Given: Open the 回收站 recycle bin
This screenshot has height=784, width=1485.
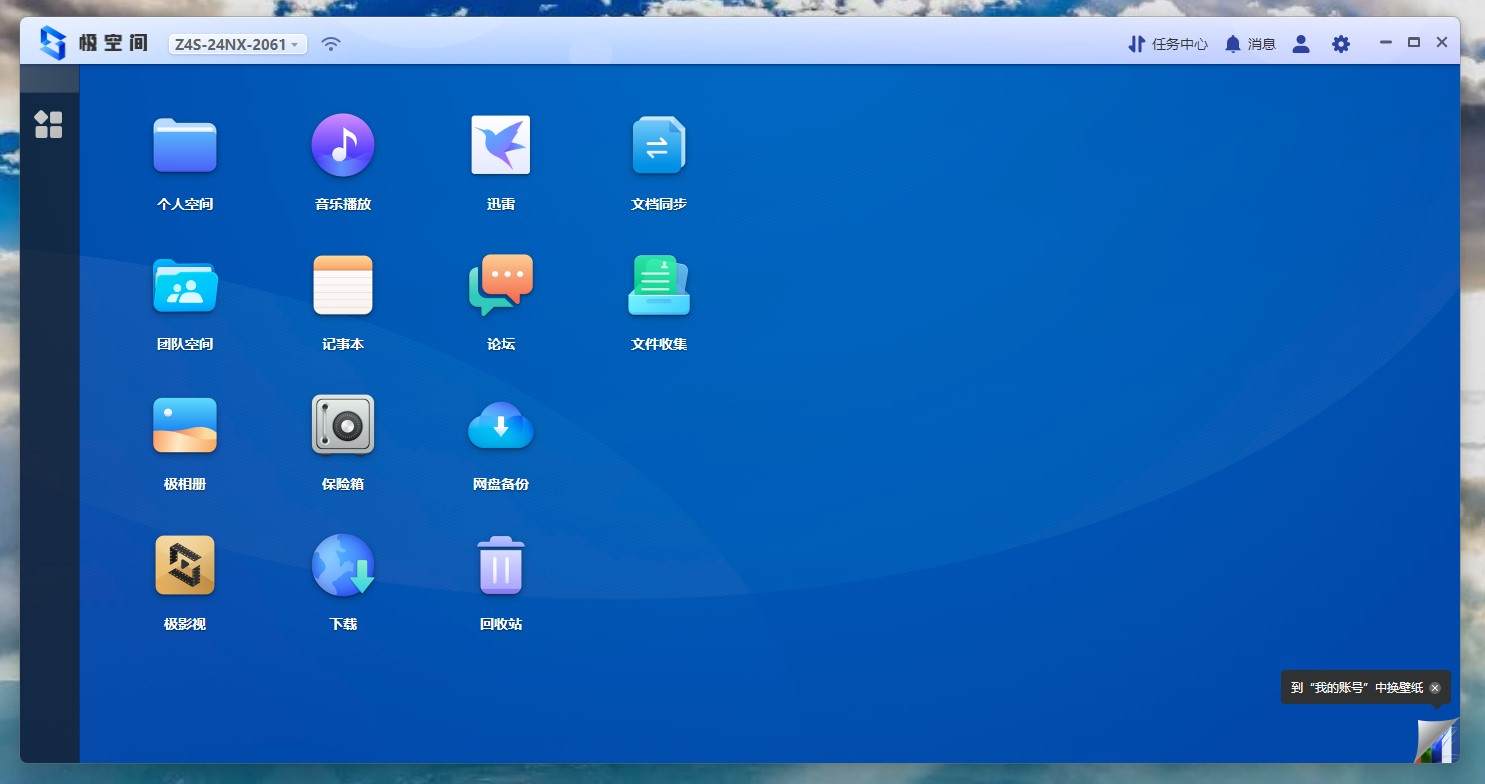Looking at the screenshot, I should [x=501, y=566].
